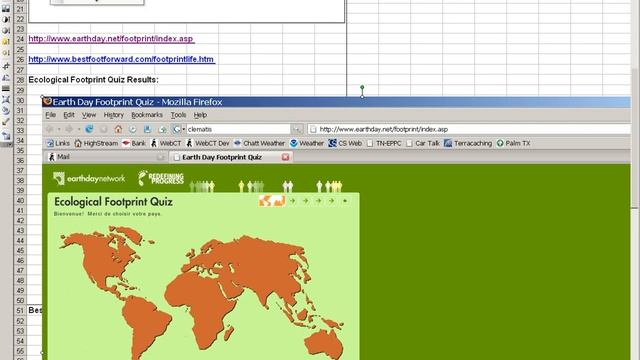The width and height of the screenshot is (640, 360).
Task: Click the Less Contrast icon
Action: pyautogui.click(x=6, y=30)
